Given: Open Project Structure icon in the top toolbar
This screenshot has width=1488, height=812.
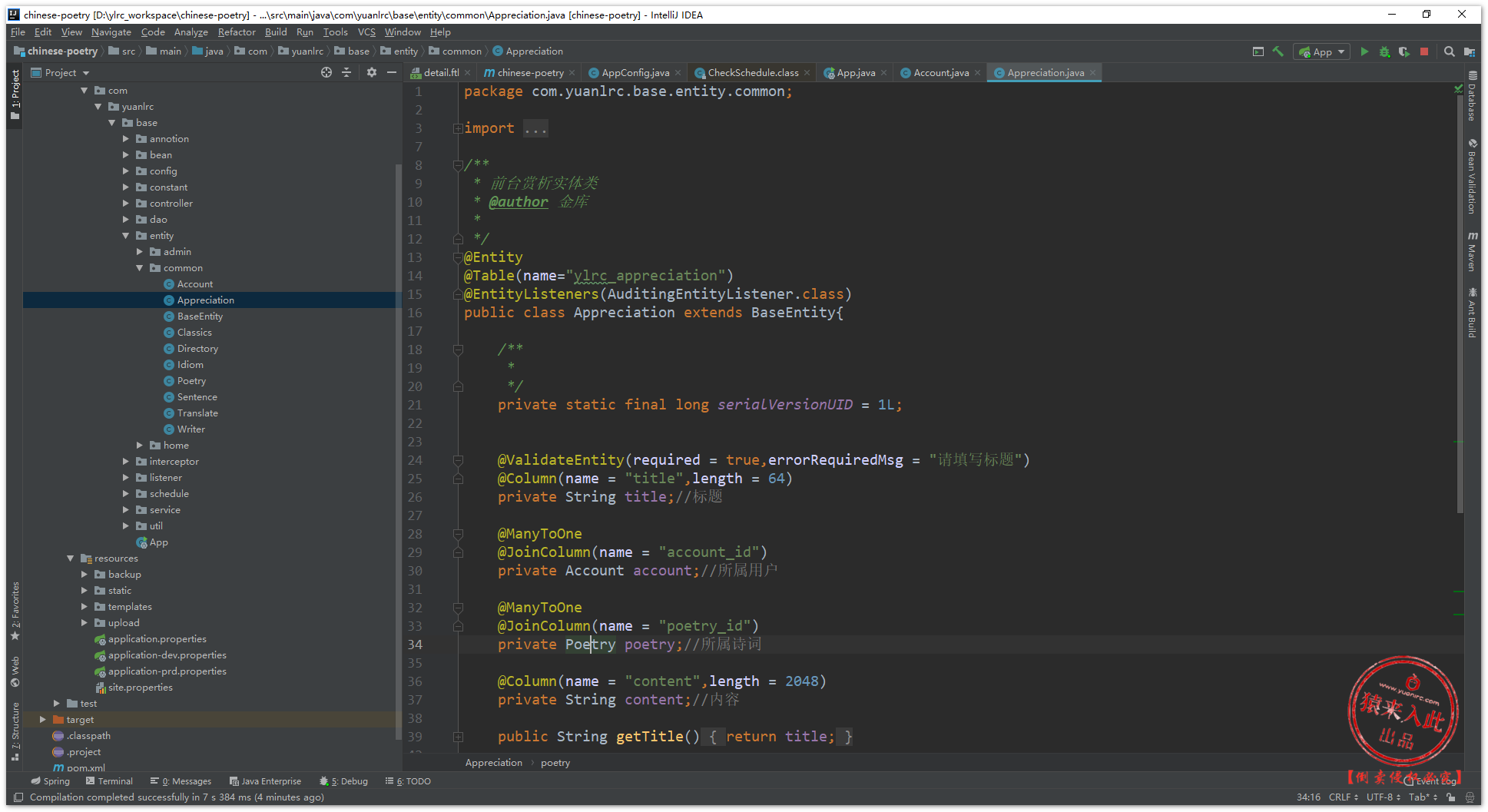Looking at the screenshot, I should point(1470,51).
